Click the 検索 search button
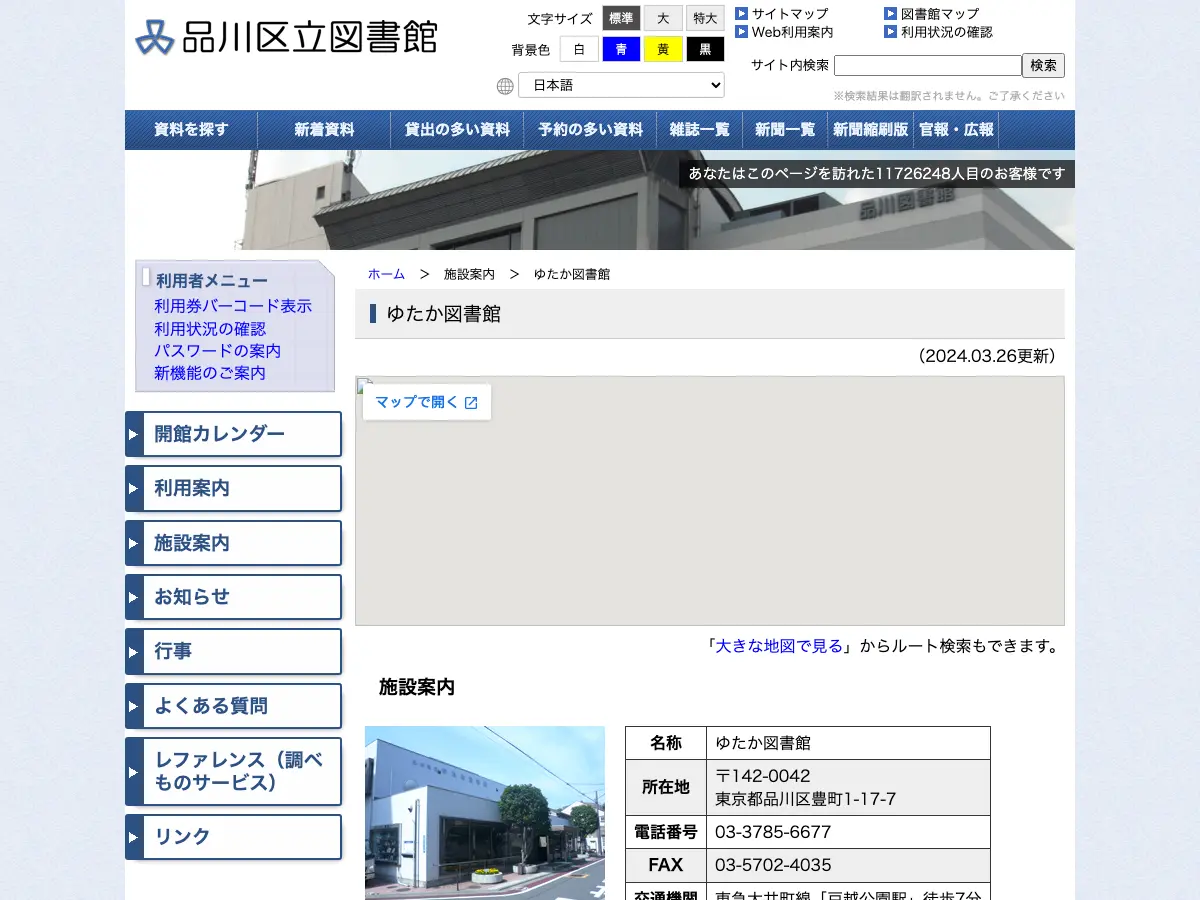The image size is (1200, 900). (1043, 65)
